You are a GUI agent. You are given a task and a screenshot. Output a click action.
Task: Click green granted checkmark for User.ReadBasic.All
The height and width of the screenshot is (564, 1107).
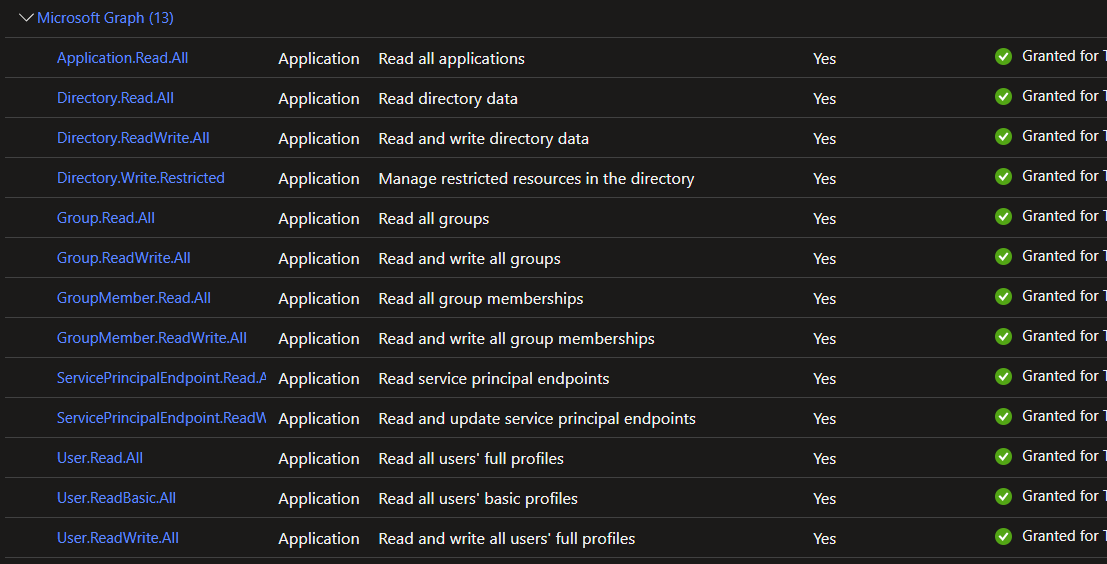(x=1003, y=496)
